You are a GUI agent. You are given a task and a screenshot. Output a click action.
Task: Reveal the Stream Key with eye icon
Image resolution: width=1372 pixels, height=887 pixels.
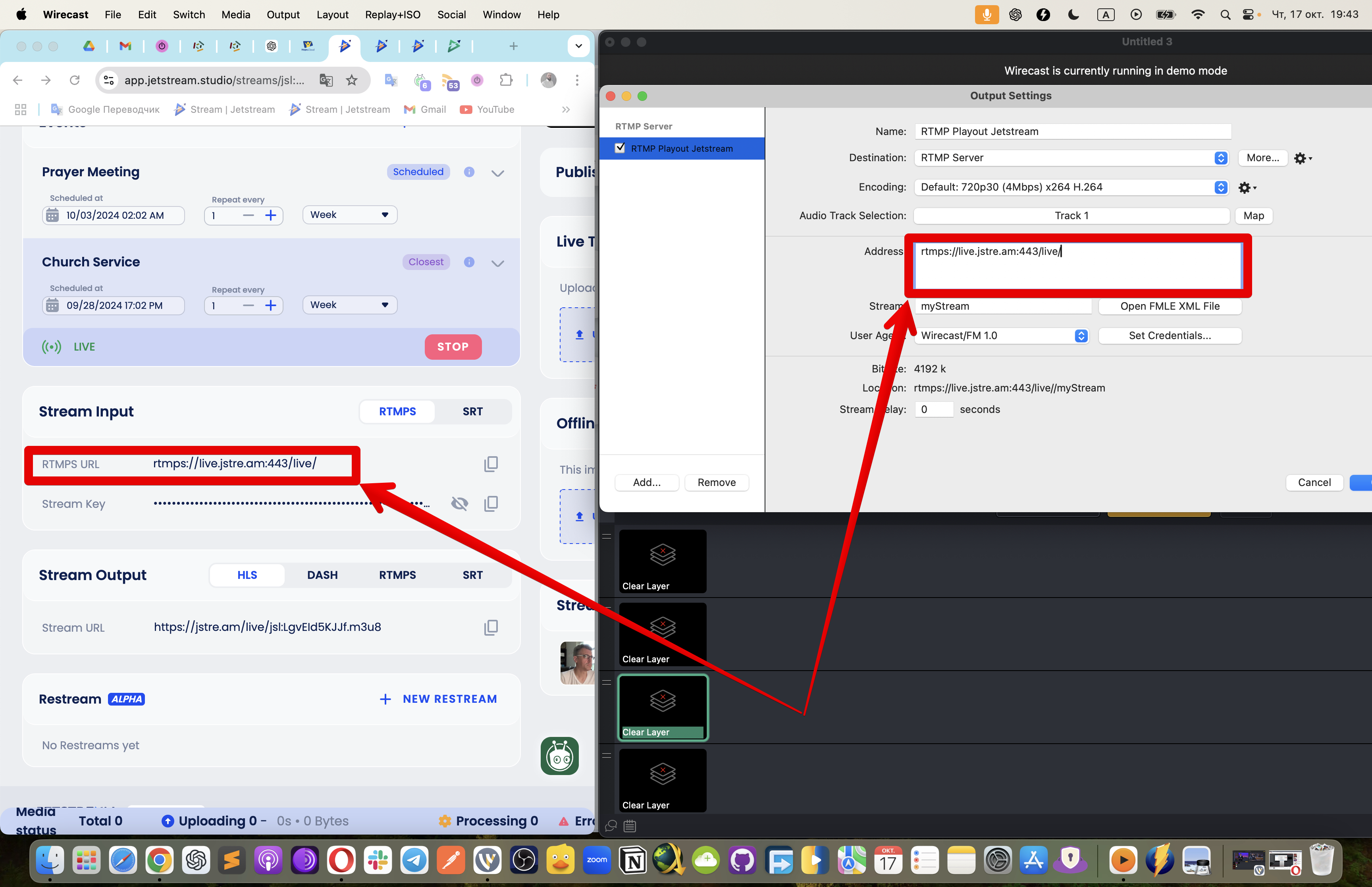(459, 503)
